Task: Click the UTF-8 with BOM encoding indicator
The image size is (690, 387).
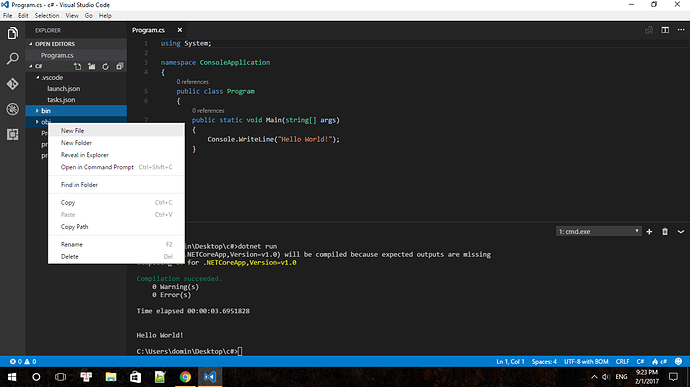Action: click(586, 361)
